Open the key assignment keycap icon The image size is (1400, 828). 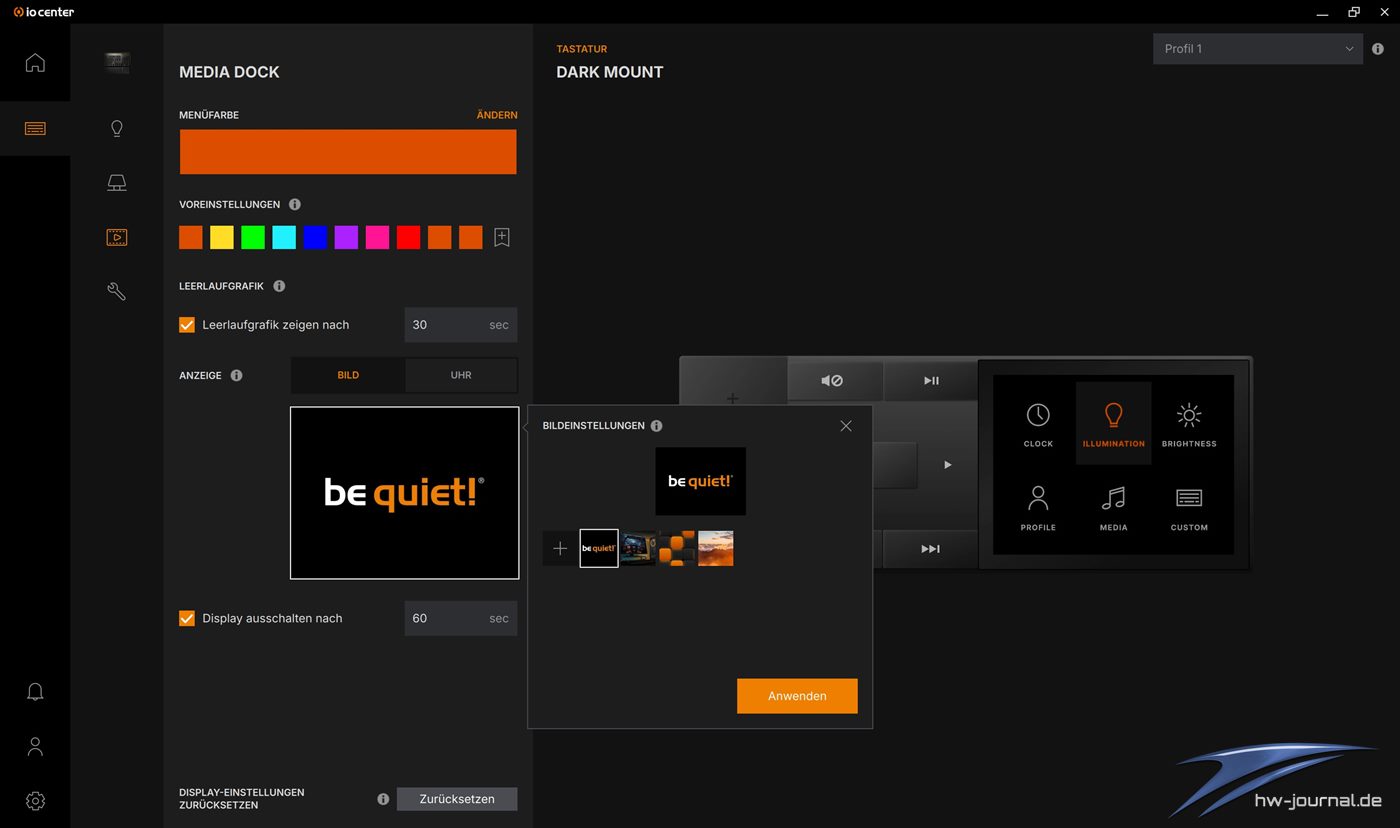pyautogui.click(x=117, y=183)
